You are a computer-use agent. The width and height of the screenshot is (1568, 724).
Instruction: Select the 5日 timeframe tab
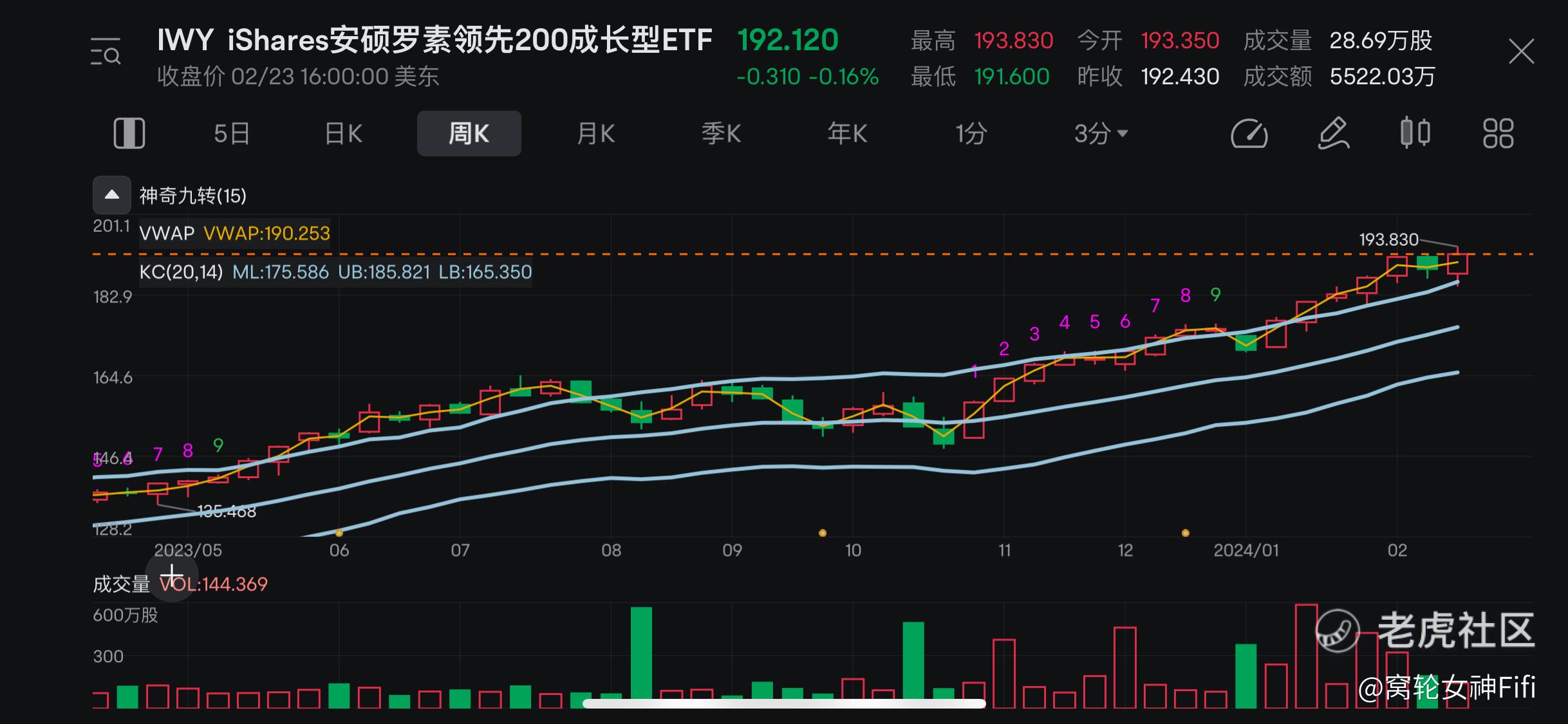pyautogui.click(x=231, y=134)
